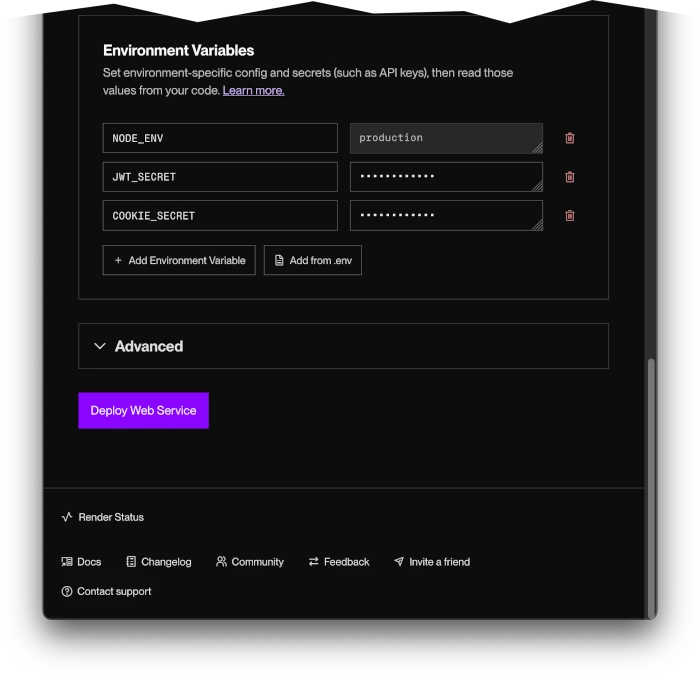Screen dimensions: 700x676
Task: Open the Feedback footer link
Action: [339, 562]
